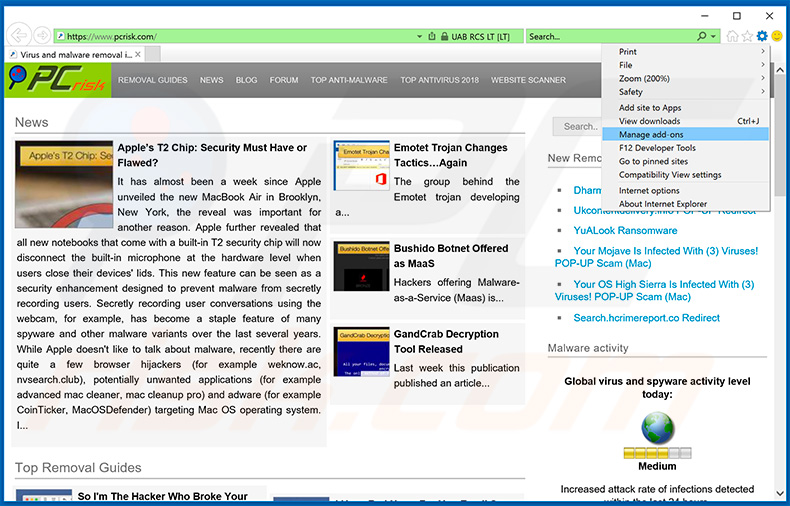Open Your Mojave Is Infected link
The width and height of the screenshot is (790, 506).
point(656,257)
